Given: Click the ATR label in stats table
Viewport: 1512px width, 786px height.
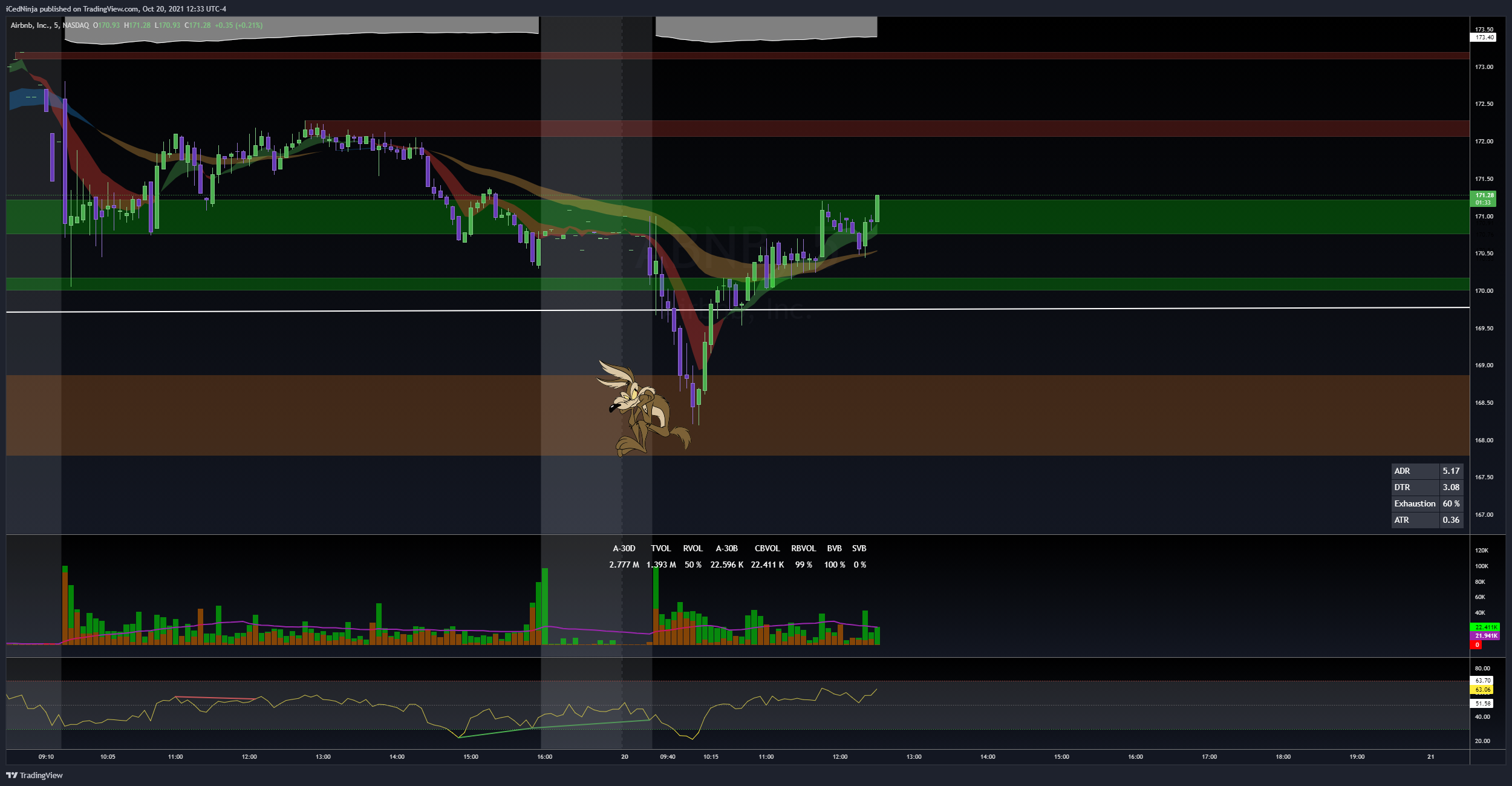Looking at the screenshot, I should (1401, 520).
